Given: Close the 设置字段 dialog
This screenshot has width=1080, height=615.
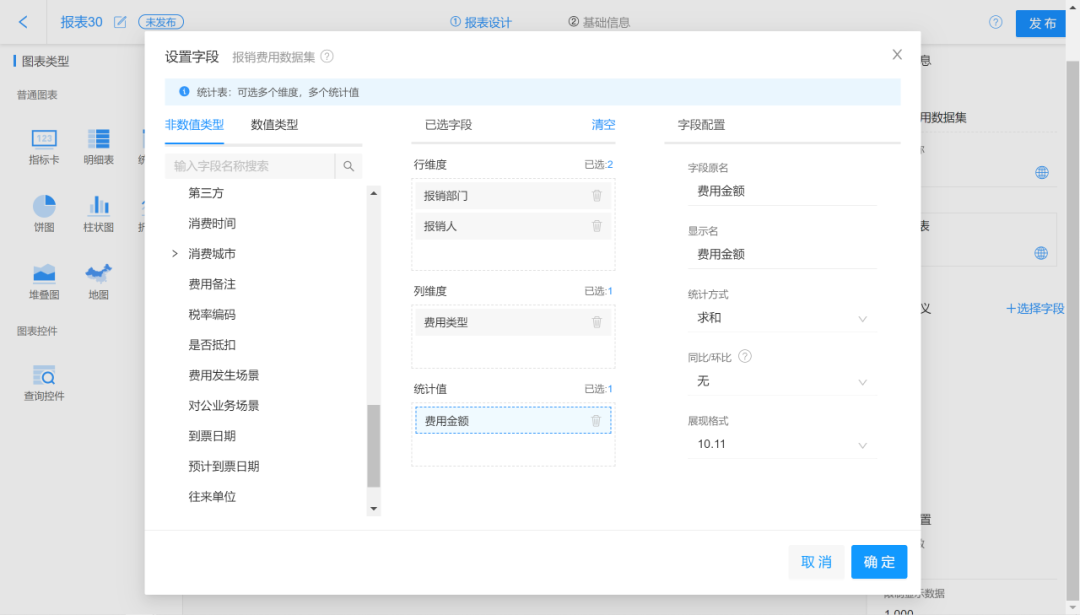Looking at the screenshot, I should point(897,54).
